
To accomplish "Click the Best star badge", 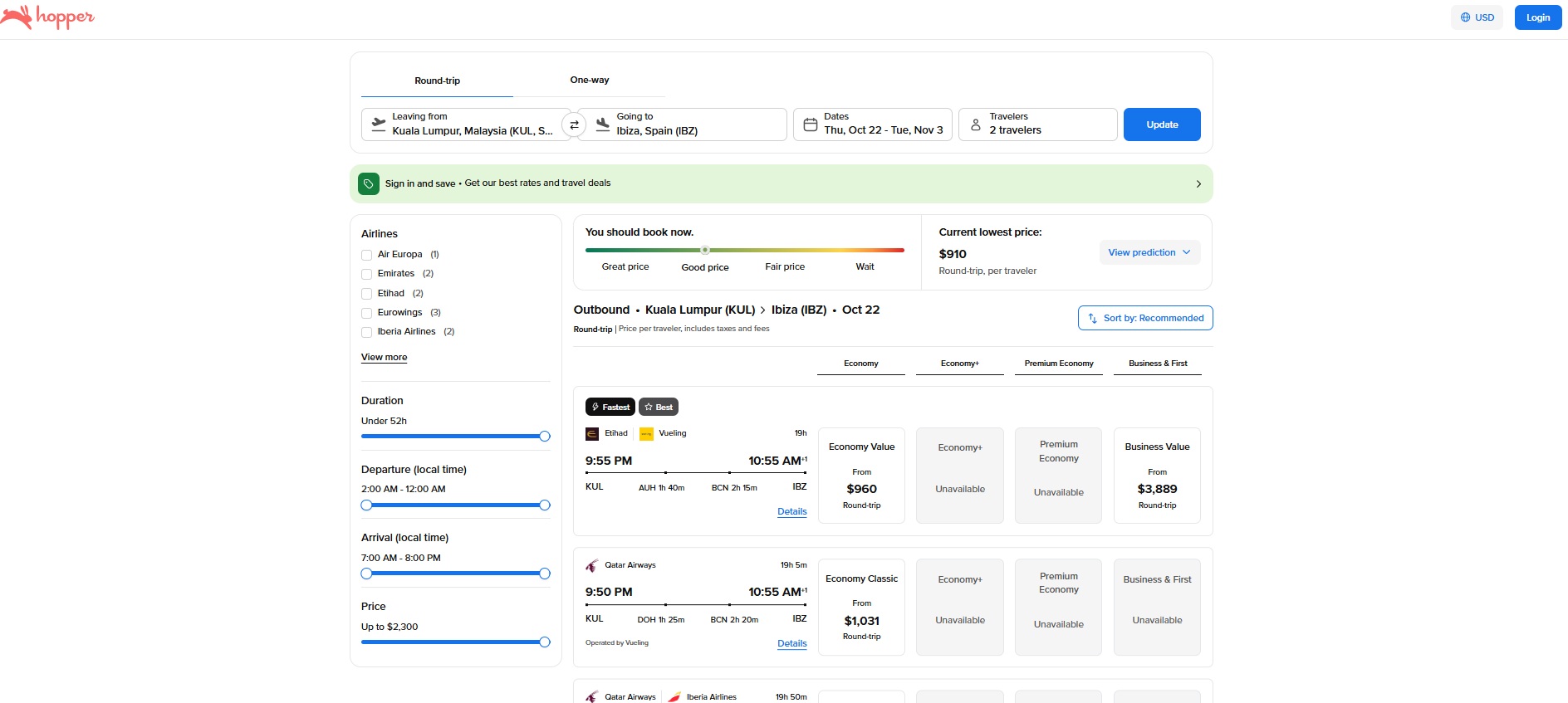I will click(x=659, y=407).
